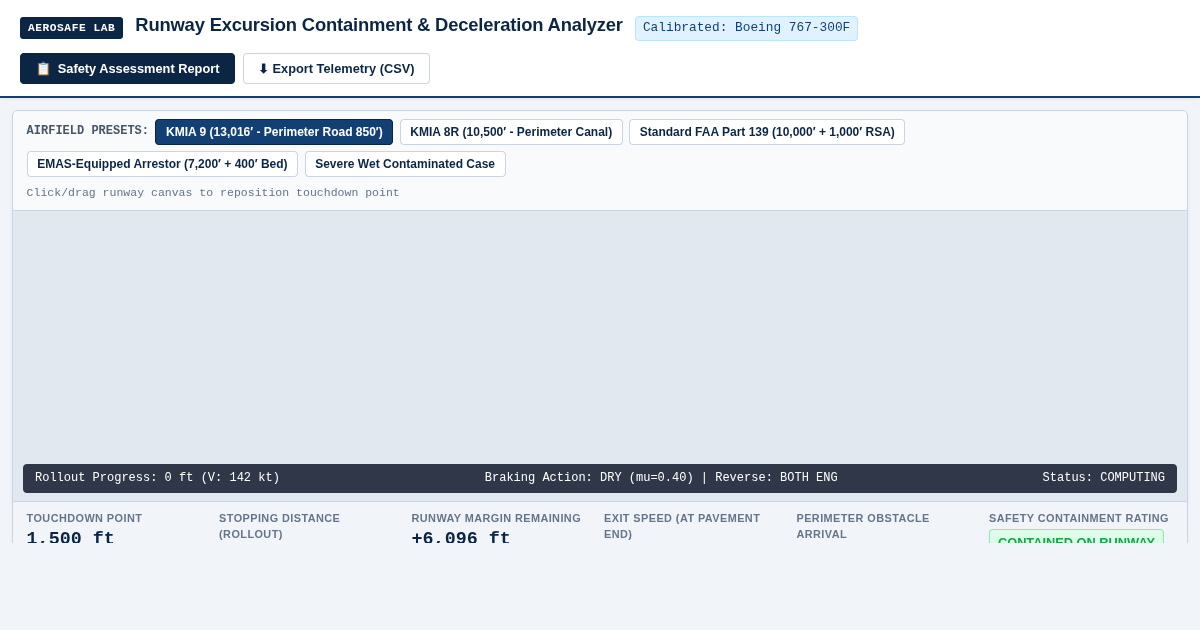Image resolution: width=1200 pixels, height=630 pixels.
Task: Click the Calibrated: Boeing 767-300F badge
Action: click(x=746, y=28)
